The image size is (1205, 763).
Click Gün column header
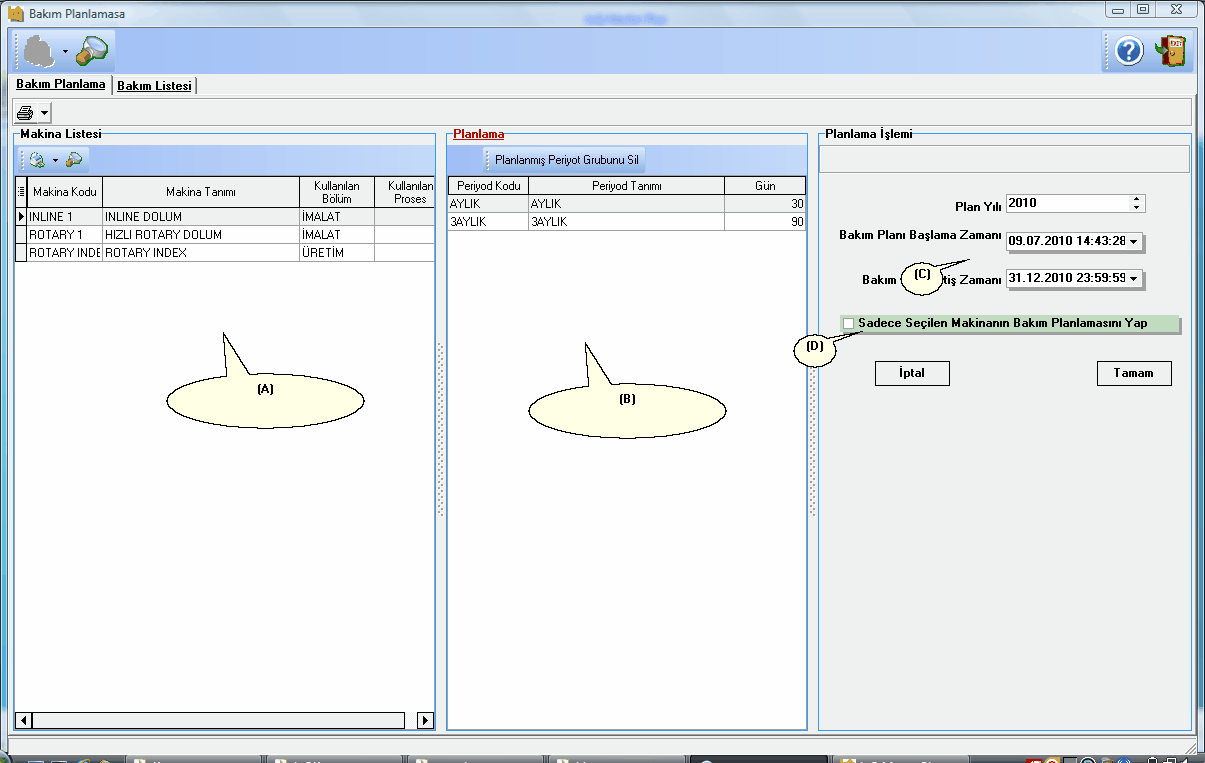[765, 186]
